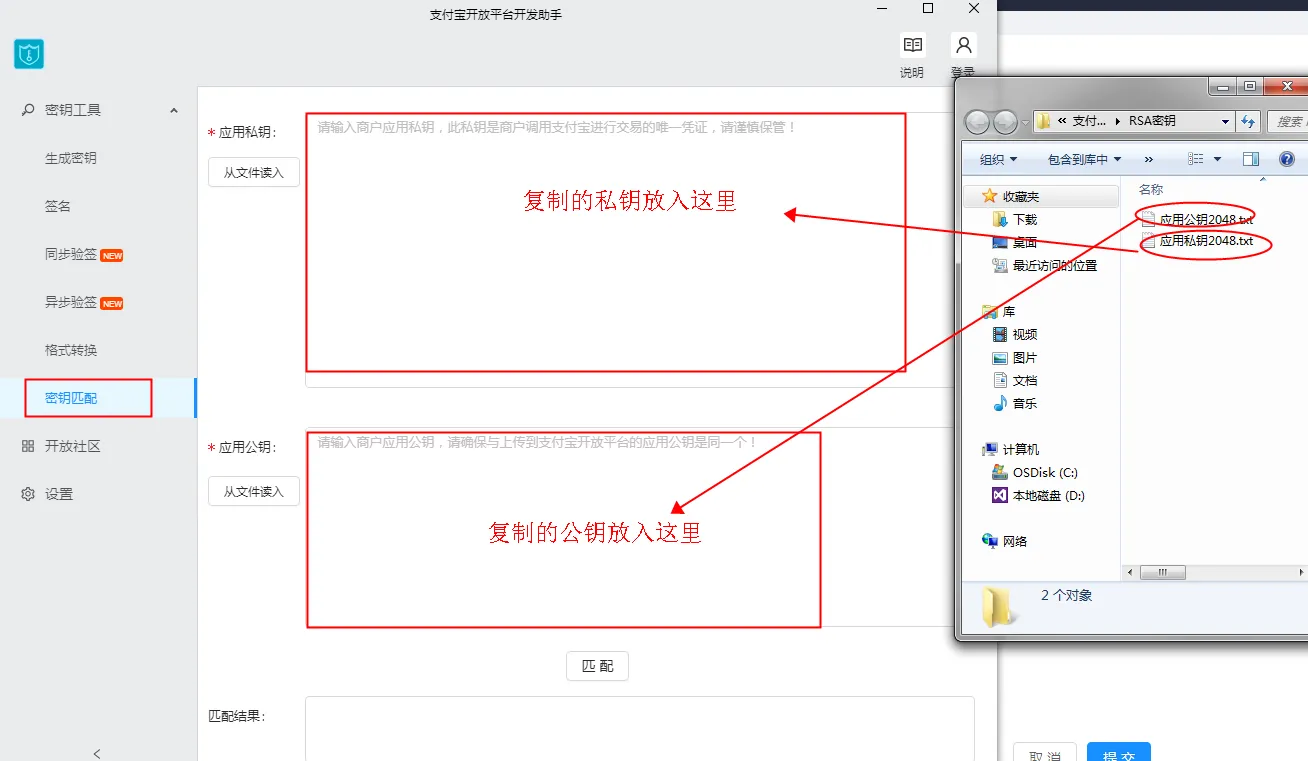The image size is (1308, 761).
Task: Open view options dropdown arrow
Action: (1217, 159)
